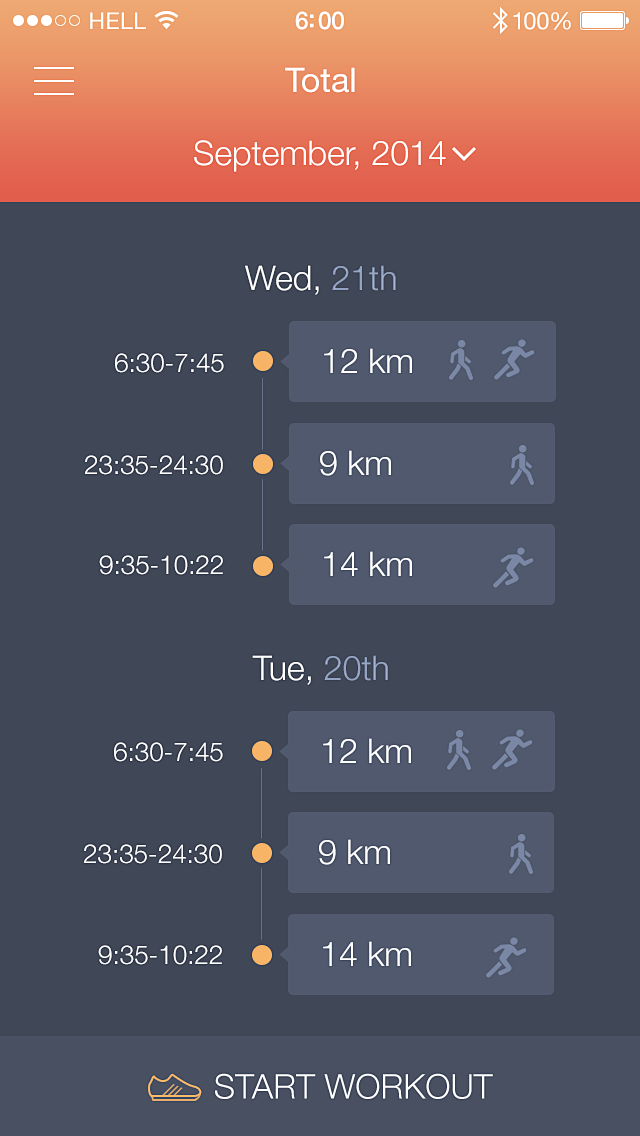Open Wednesday's 9 km workout card

(421, 464)
